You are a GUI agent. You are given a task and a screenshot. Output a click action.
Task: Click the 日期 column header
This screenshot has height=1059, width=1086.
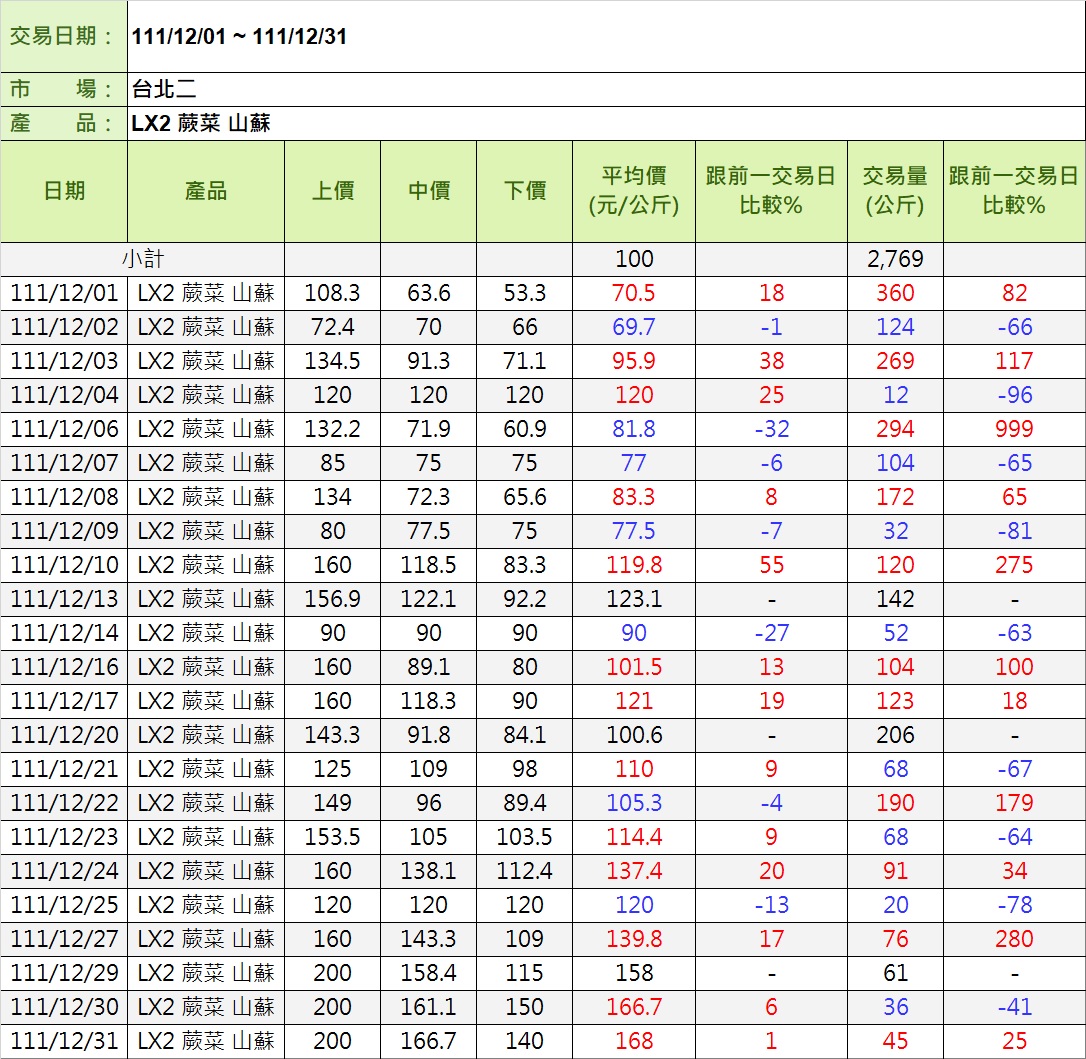pos(64,191)
